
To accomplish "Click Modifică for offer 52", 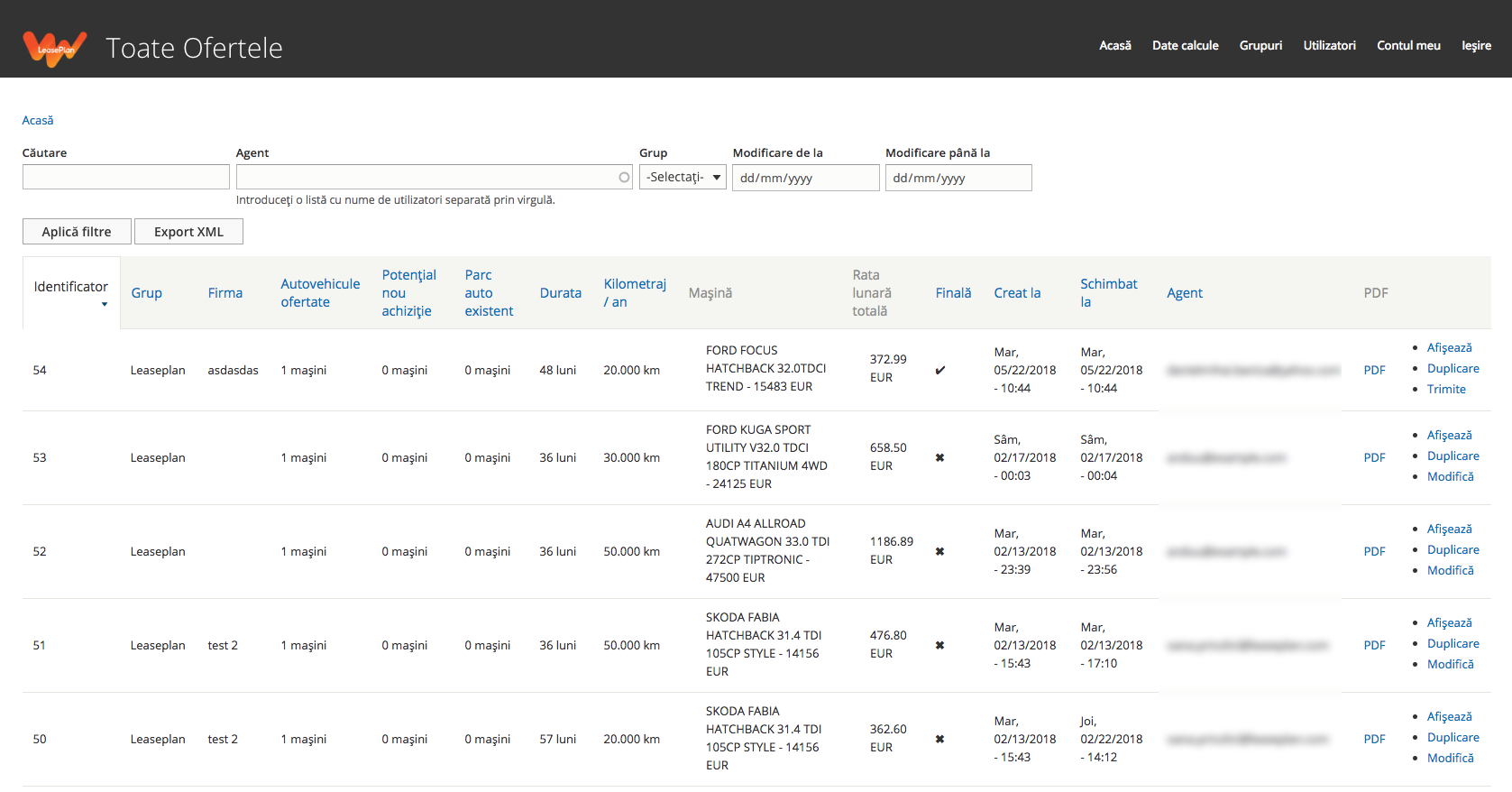I will tap(1450, 570).
